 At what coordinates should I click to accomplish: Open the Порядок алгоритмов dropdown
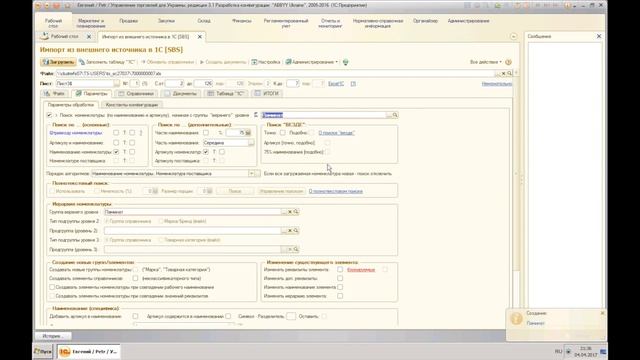[x=251, y=173]
